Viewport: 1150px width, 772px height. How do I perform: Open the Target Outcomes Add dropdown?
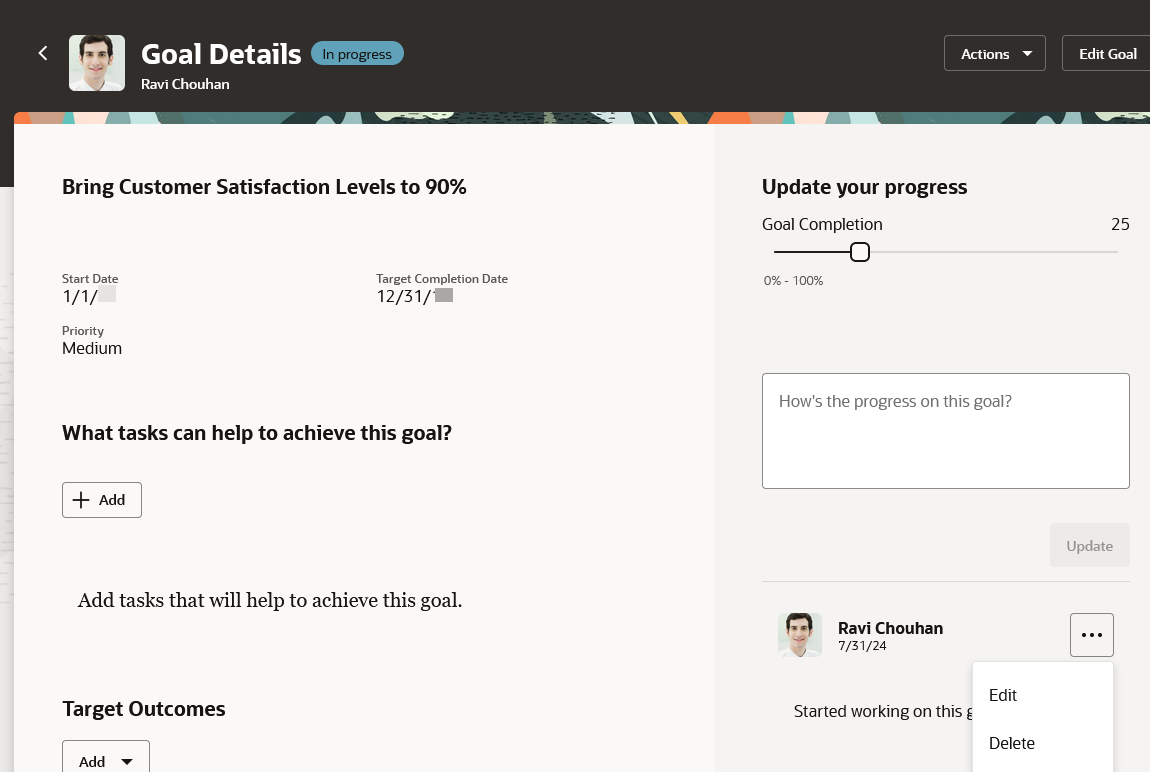[106, 758]
